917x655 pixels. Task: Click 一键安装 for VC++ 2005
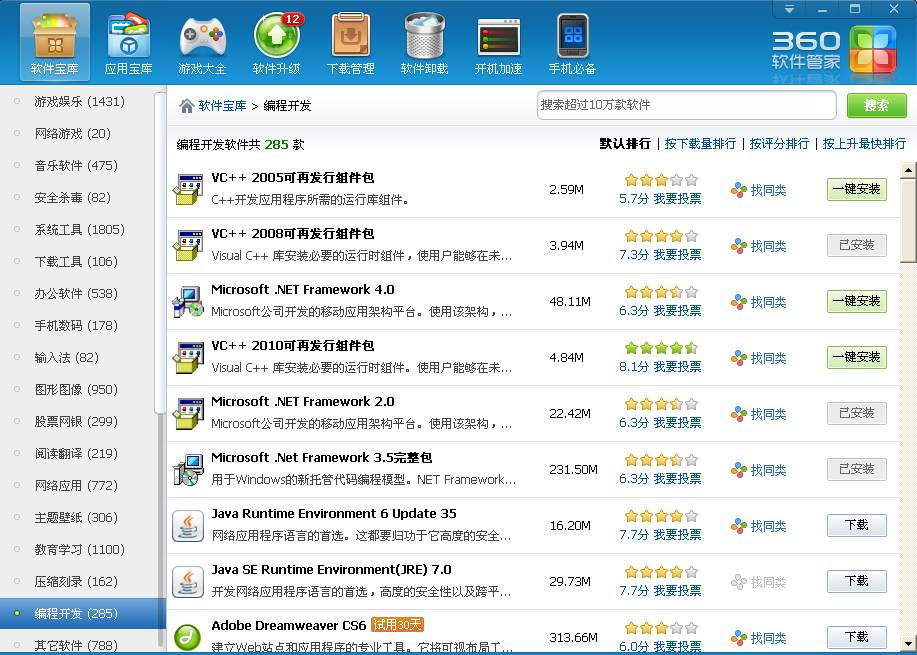coord(857,189)
